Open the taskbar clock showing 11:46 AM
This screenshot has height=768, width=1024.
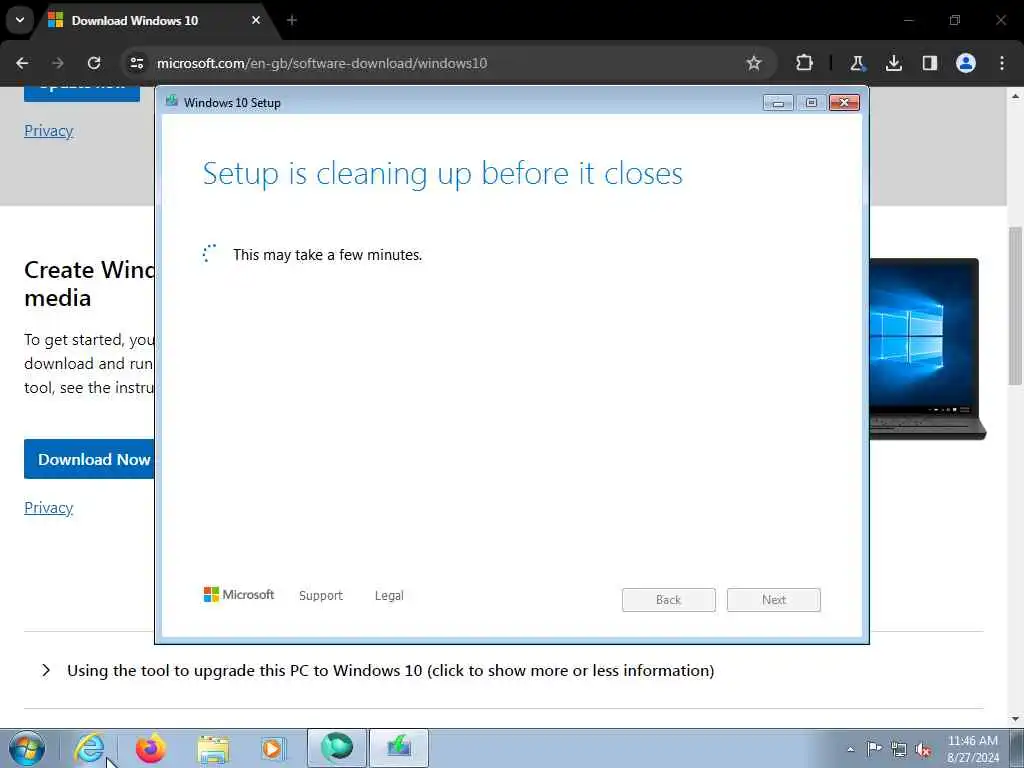973,748
